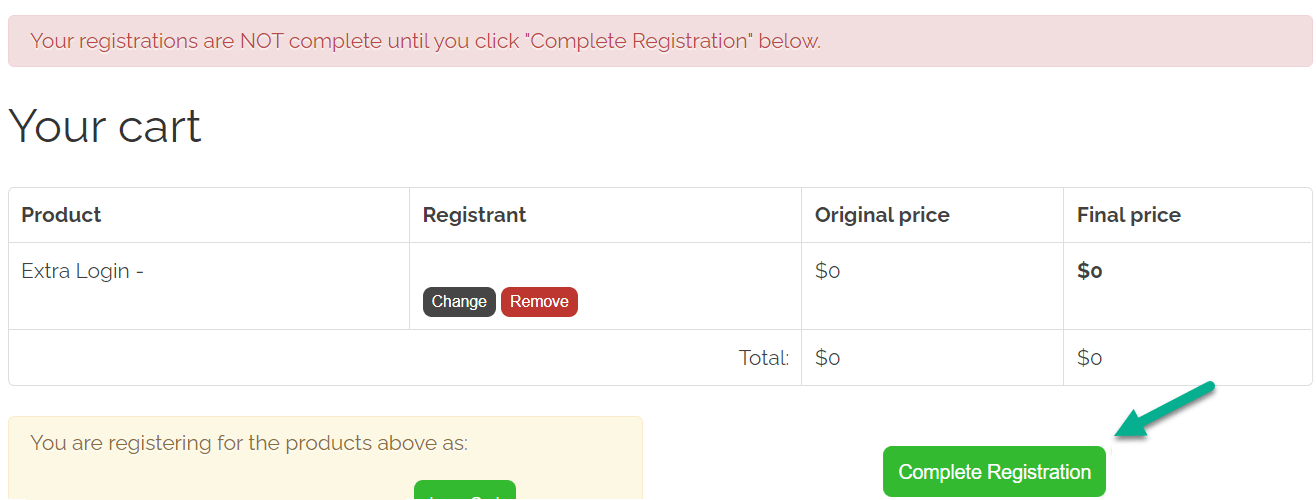Click the total row's final price $0
Screen dimensions: 1316x500
(x=1089, y=358)
